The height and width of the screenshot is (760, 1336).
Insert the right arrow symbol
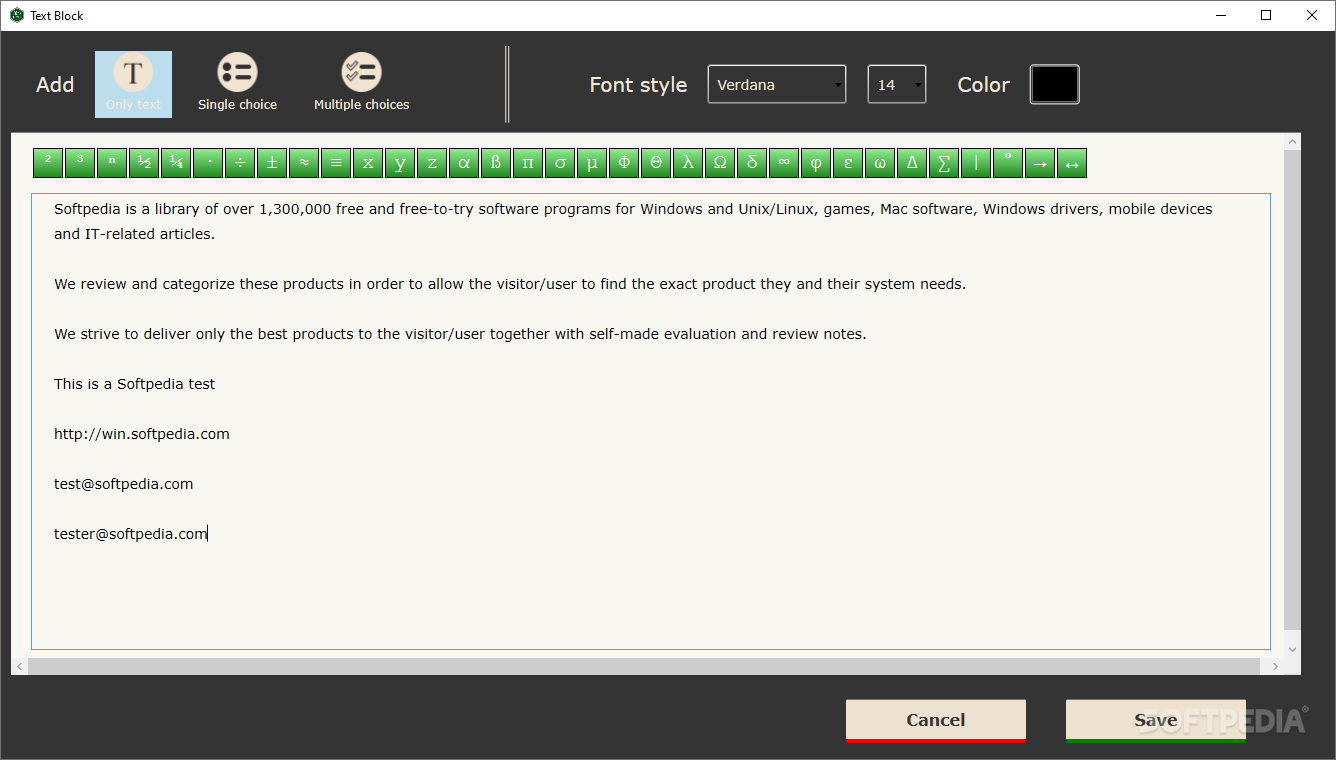[x=1040, y=163]
